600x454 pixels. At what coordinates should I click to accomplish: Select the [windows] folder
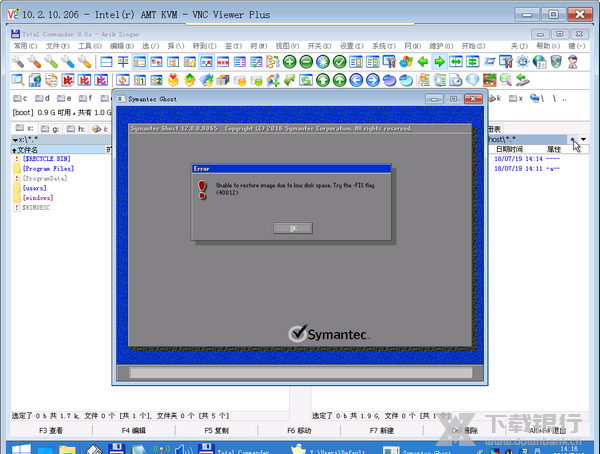38,198
